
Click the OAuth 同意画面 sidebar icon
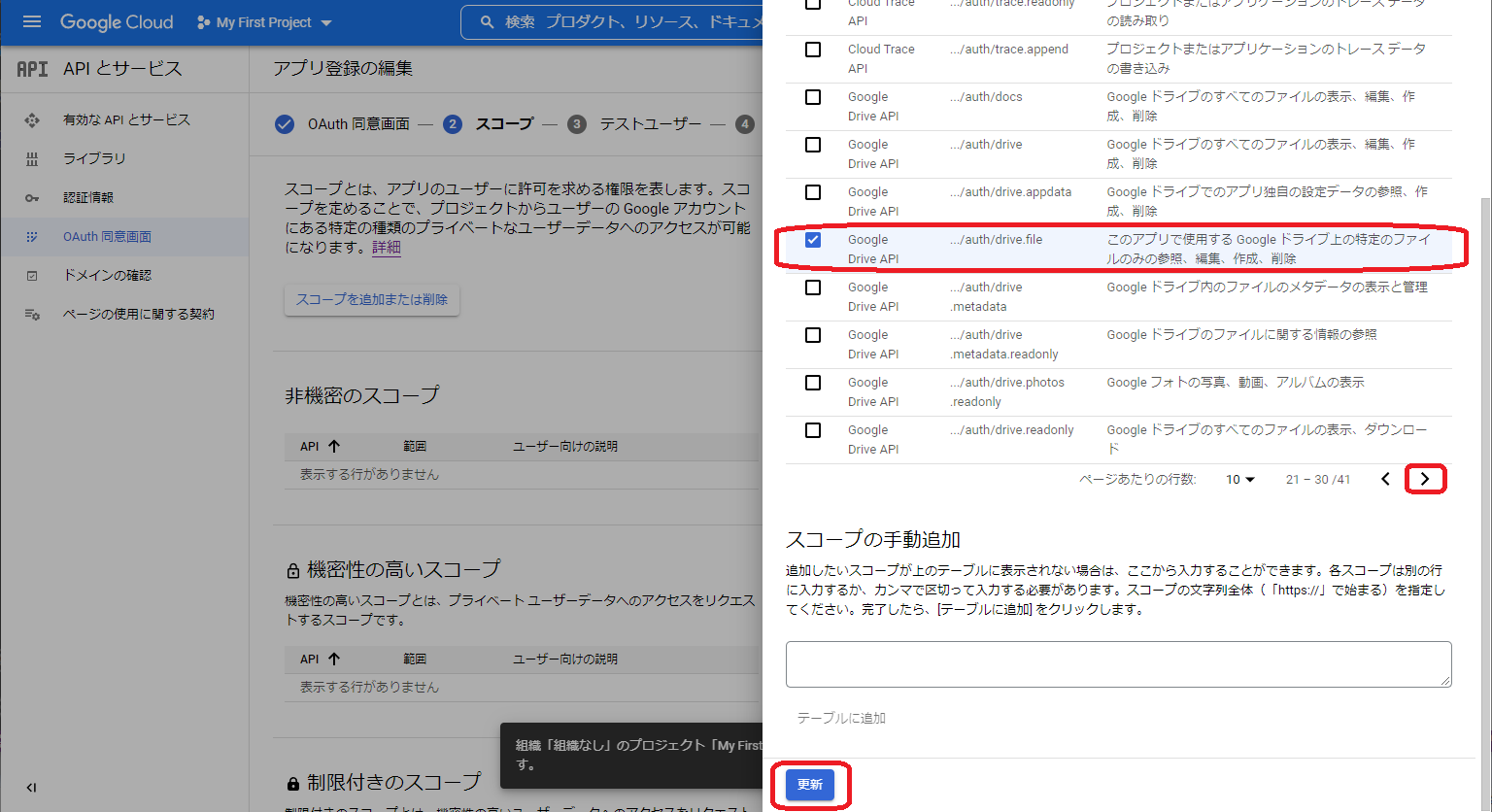[32, 237]
